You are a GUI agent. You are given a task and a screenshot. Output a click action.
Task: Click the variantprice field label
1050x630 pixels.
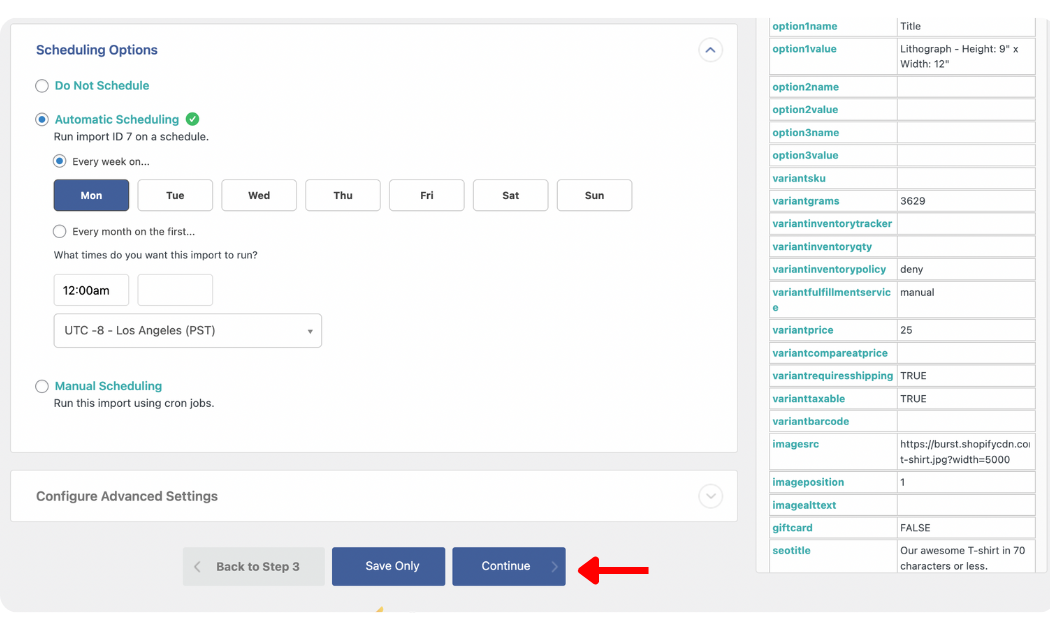click(802, 329)
